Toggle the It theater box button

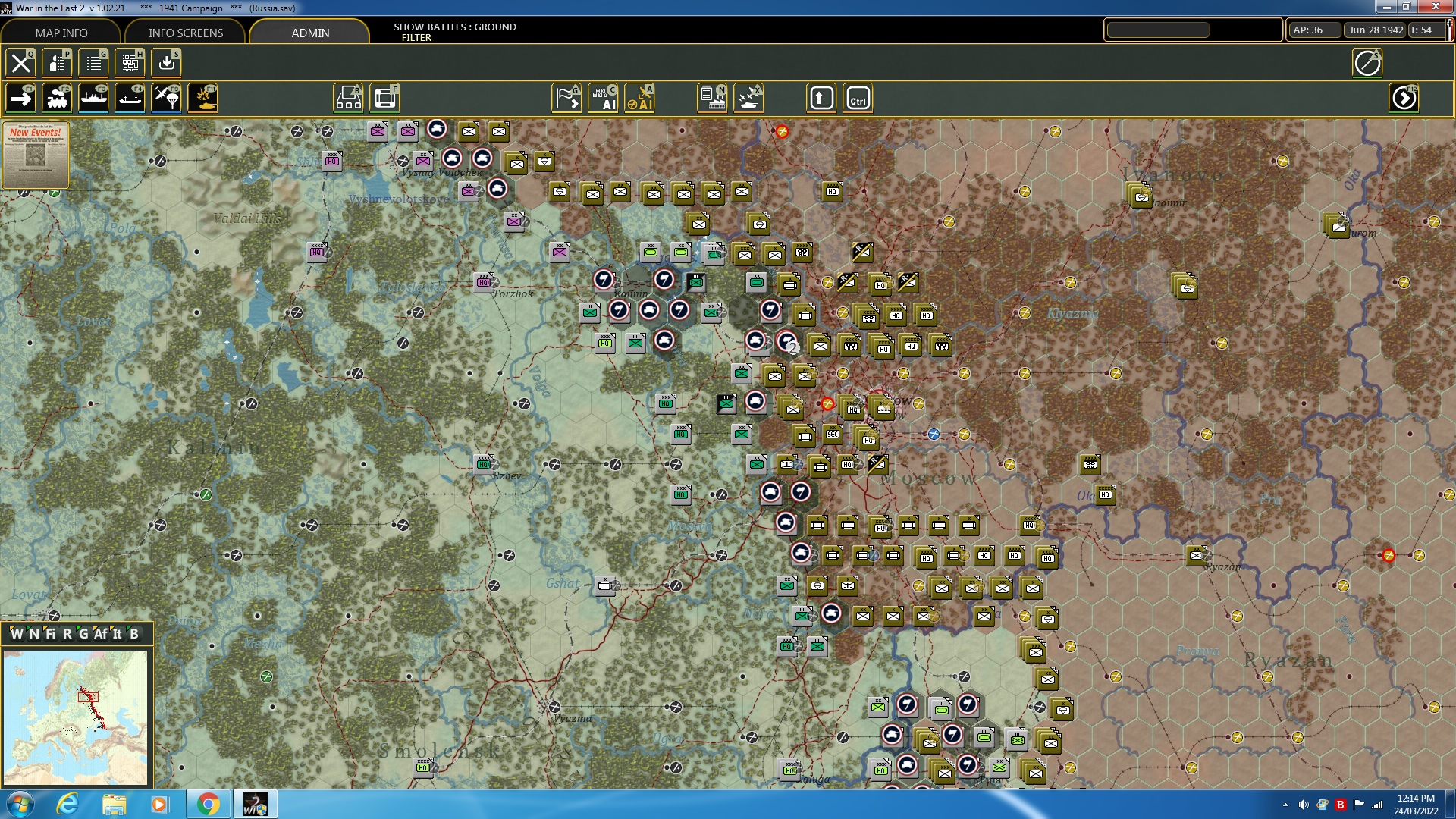(118, 634)
